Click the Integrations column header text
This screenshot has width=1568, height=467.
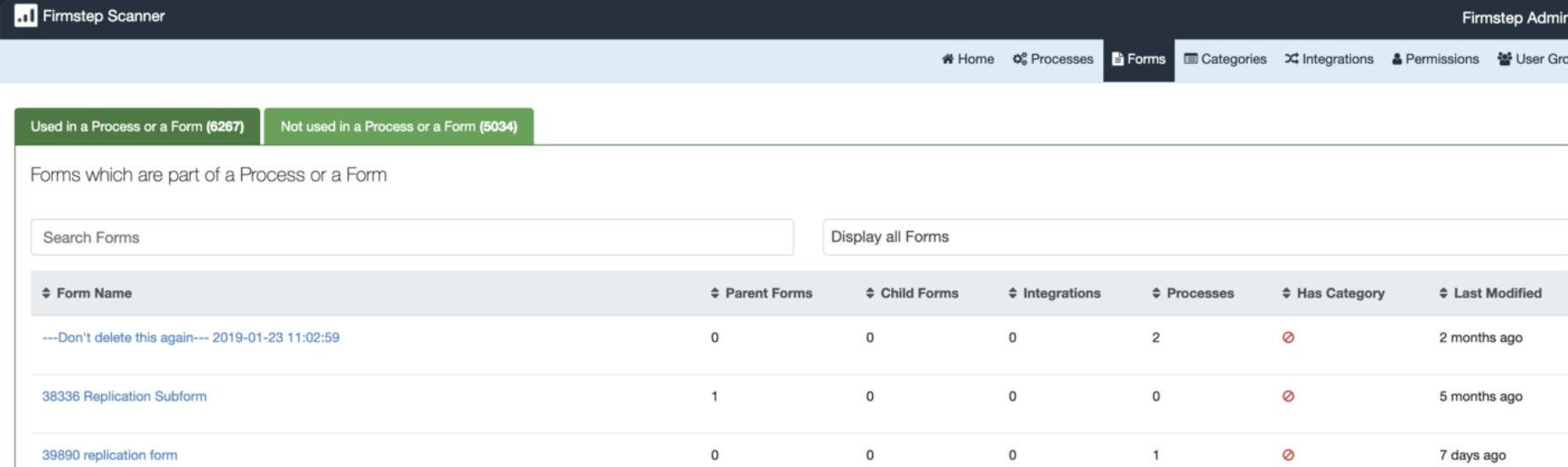(1062, 293)
